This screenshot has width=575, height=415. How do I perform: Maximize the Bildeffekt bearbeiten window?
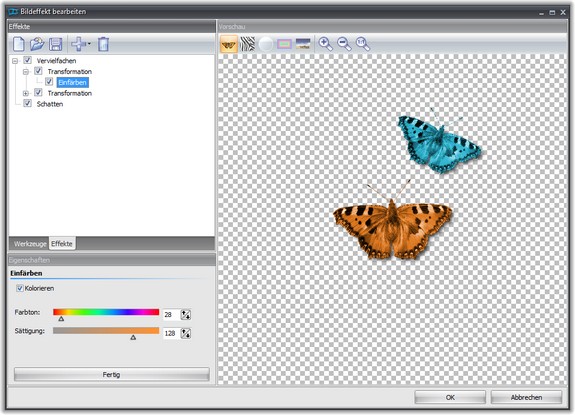[552, 12]
